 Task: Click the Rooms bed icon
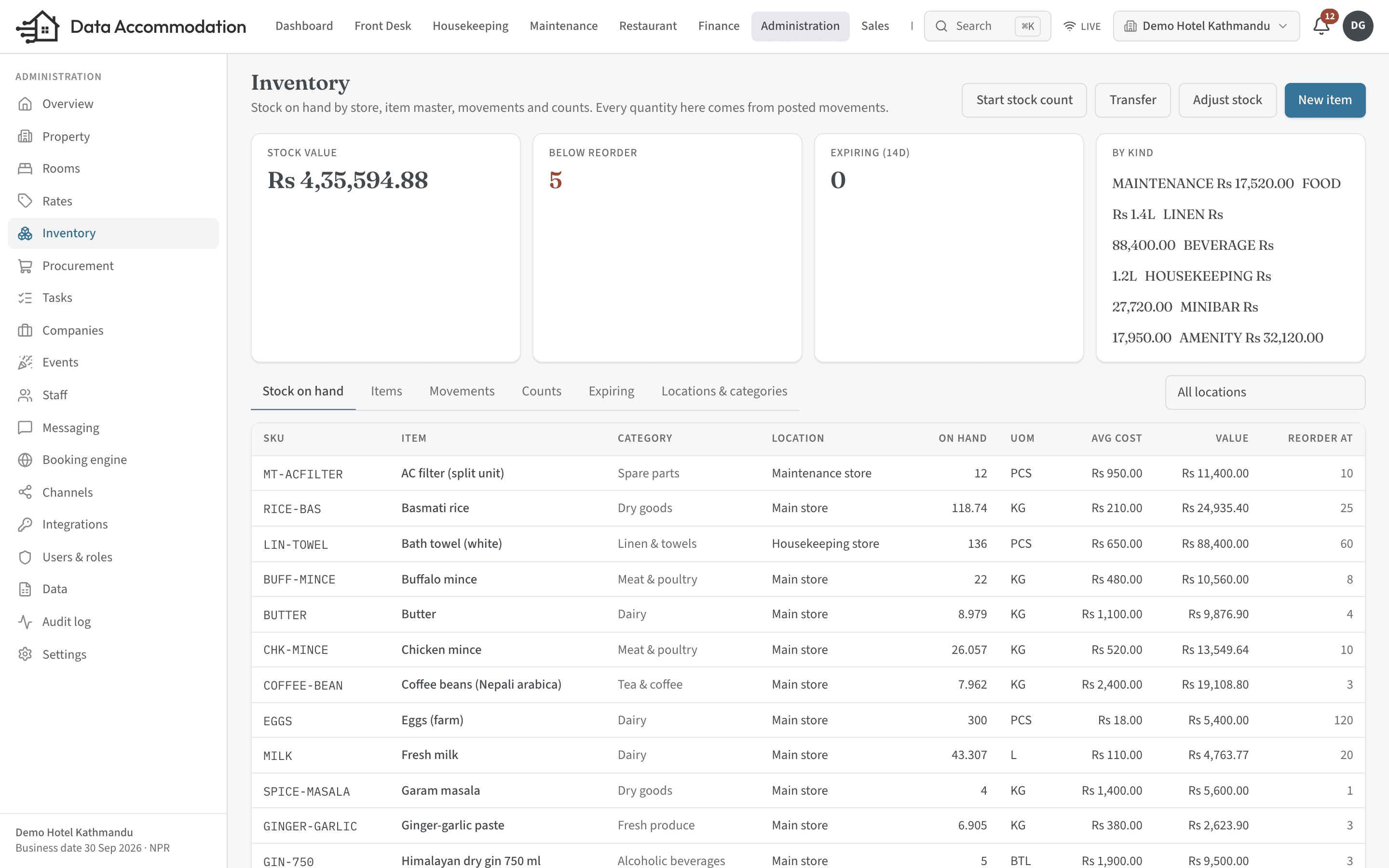(x=25, y=169)
